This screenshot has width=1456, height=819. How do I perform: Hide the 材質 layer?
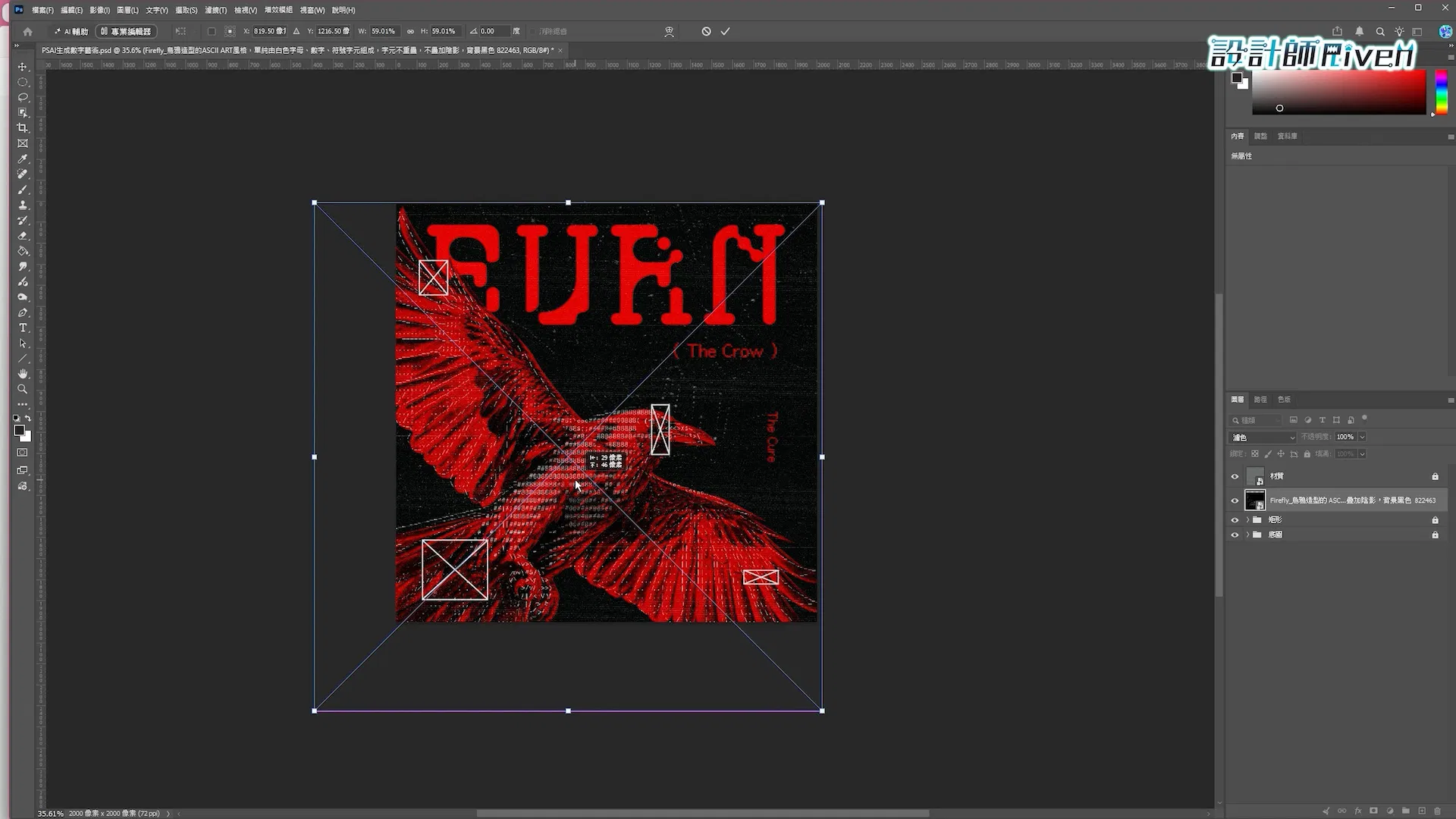[x=1235, y=476]
